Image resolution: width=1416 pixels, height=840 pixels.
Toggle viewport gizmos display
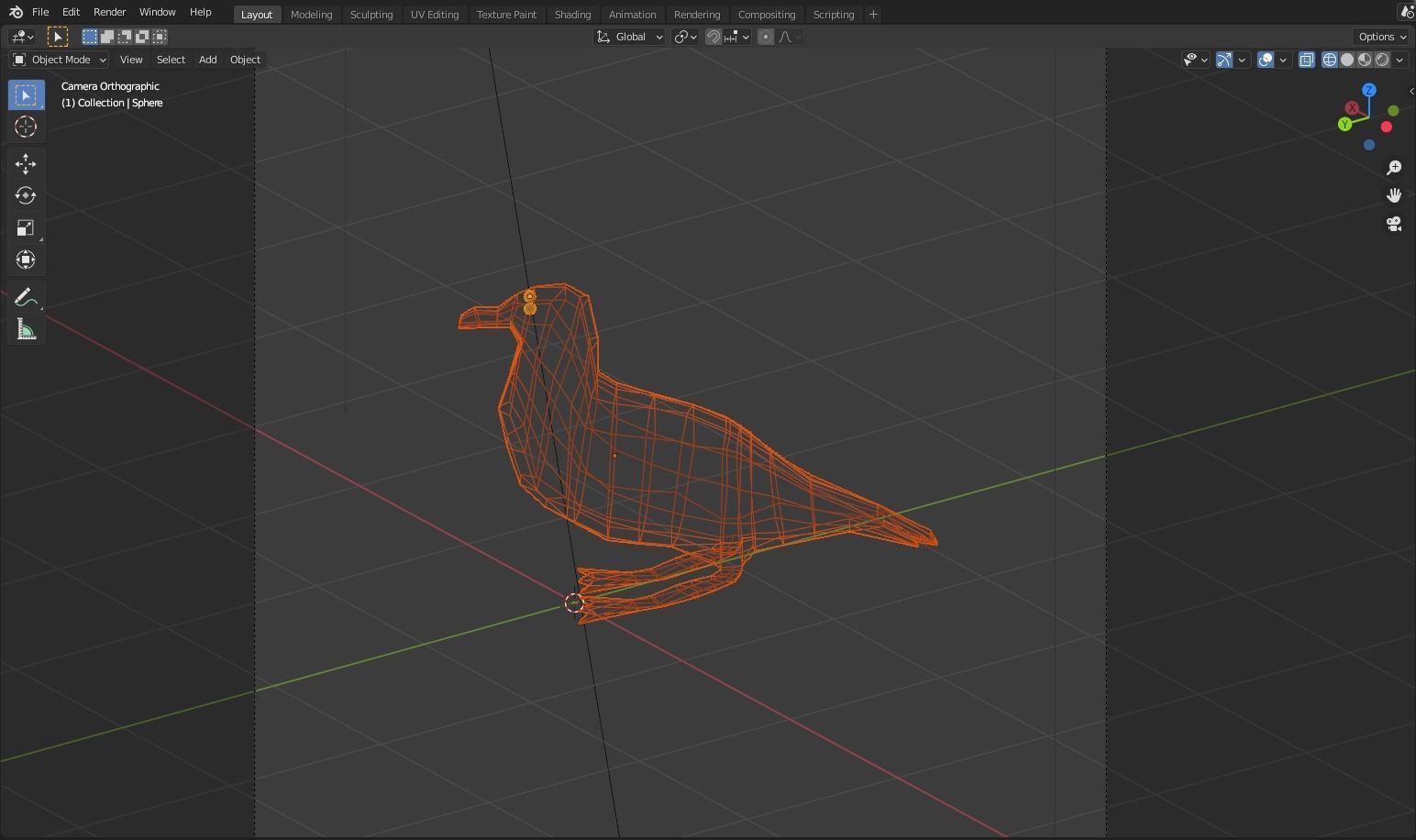(x=1224, y=60)
